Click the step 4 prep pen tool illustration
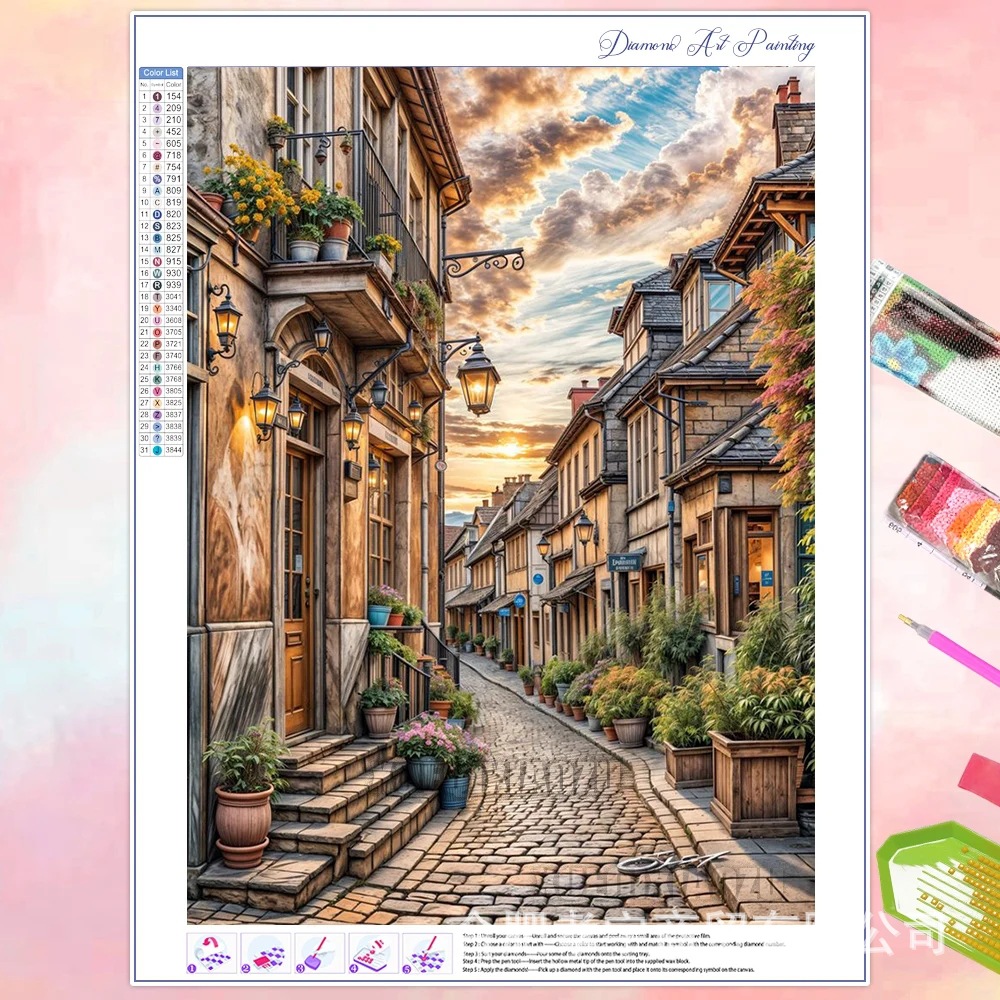Viewport: 1000px width, 1000px height. click(374, 953)
